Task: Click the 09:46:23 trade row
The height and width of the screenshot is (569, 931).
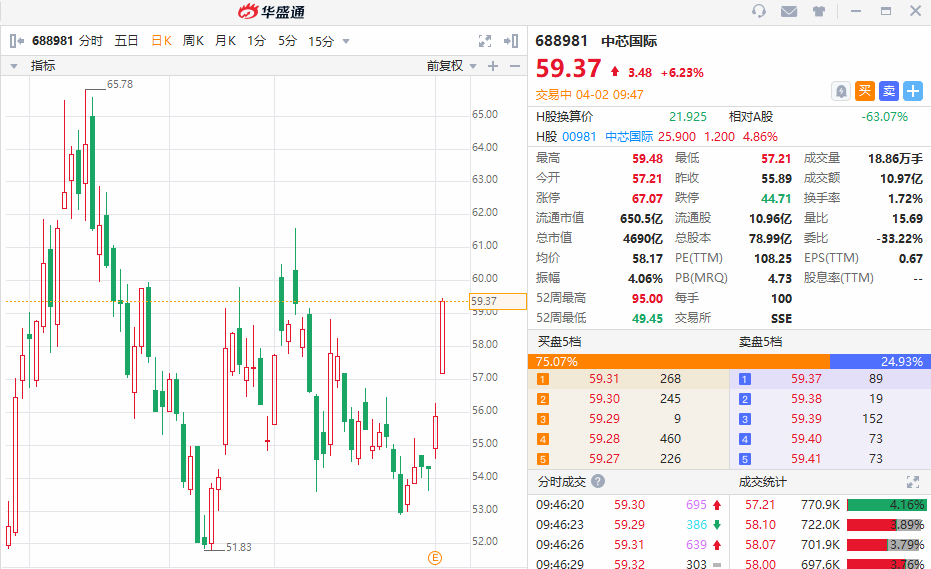Action: point(629,525)
